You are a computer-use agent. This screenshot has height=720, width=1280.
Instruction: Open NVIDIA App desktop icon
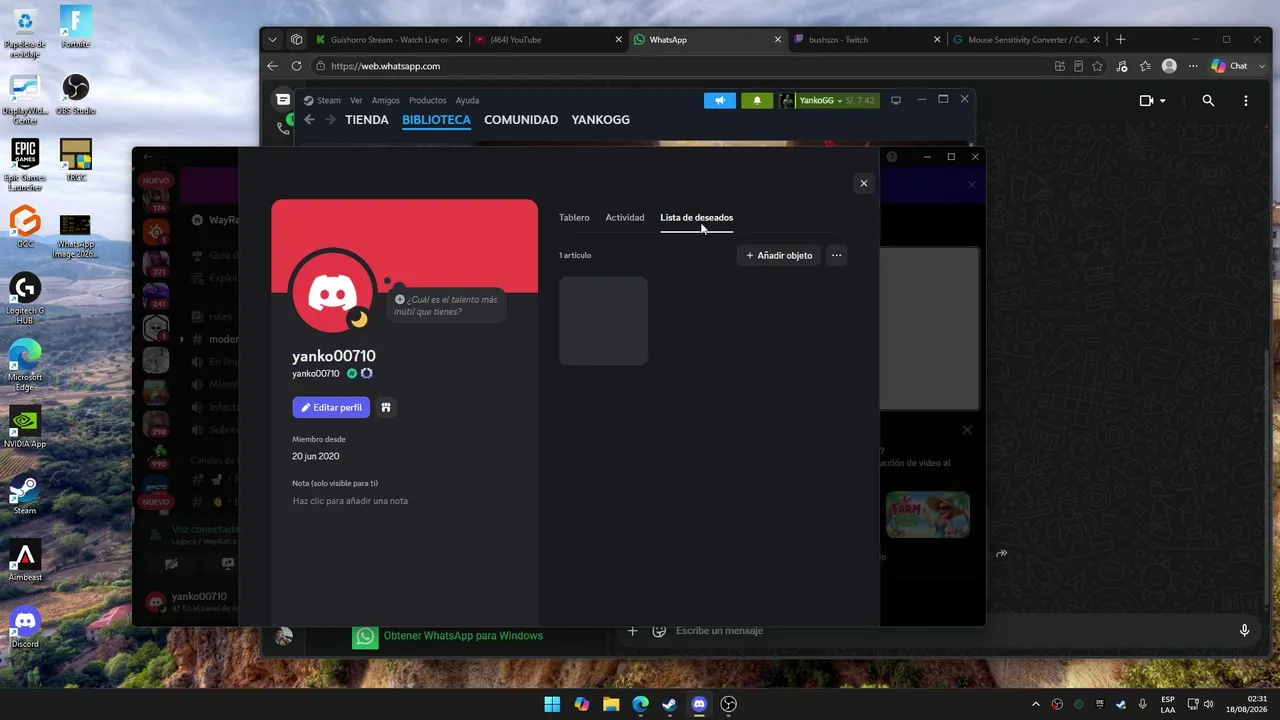(25, 427)
